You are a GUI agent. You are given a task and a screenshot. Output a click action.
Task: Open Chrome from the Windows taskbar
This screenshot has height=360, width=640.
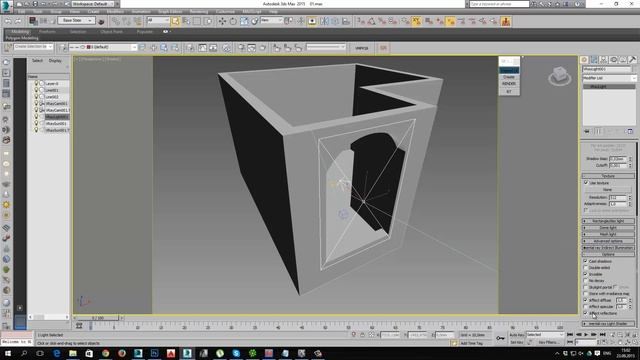105,353
